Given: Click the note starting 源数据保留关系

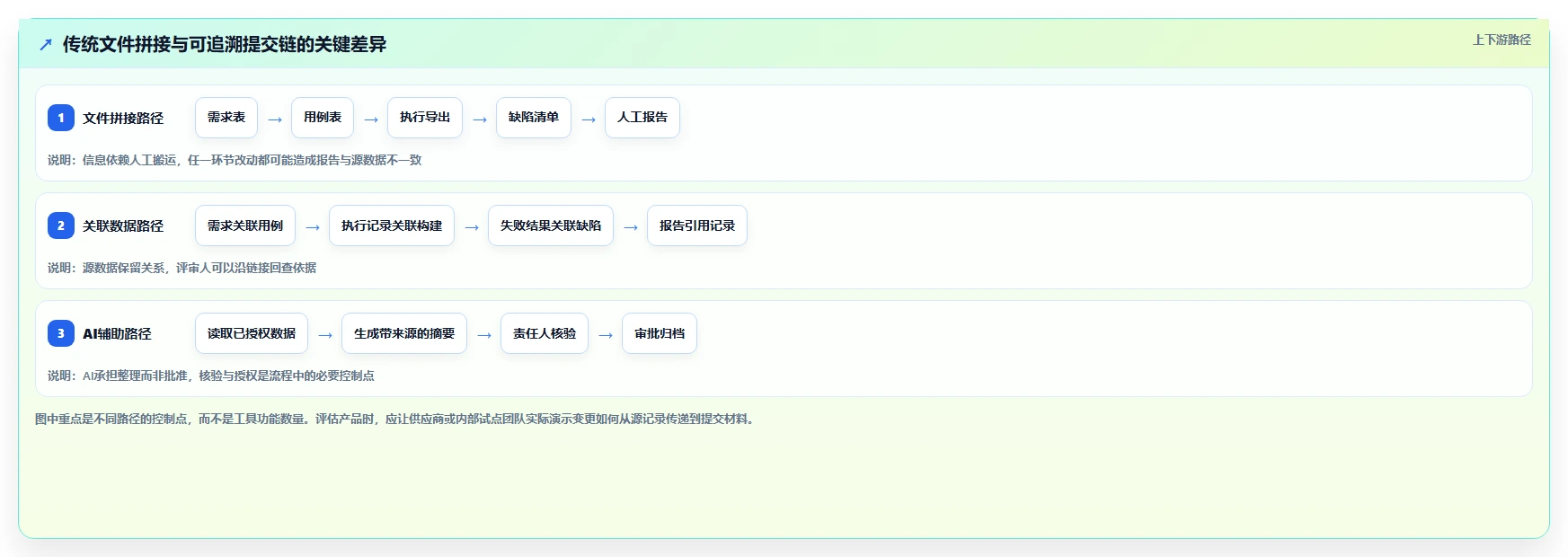Looking at the screenshot, I should pos(182,268).
